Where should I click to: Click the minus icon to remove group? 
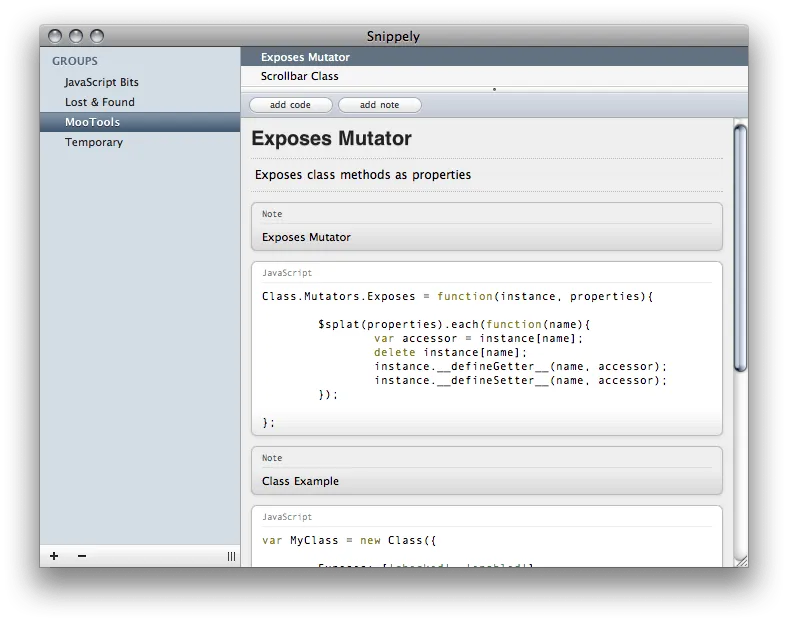[82, 556]
